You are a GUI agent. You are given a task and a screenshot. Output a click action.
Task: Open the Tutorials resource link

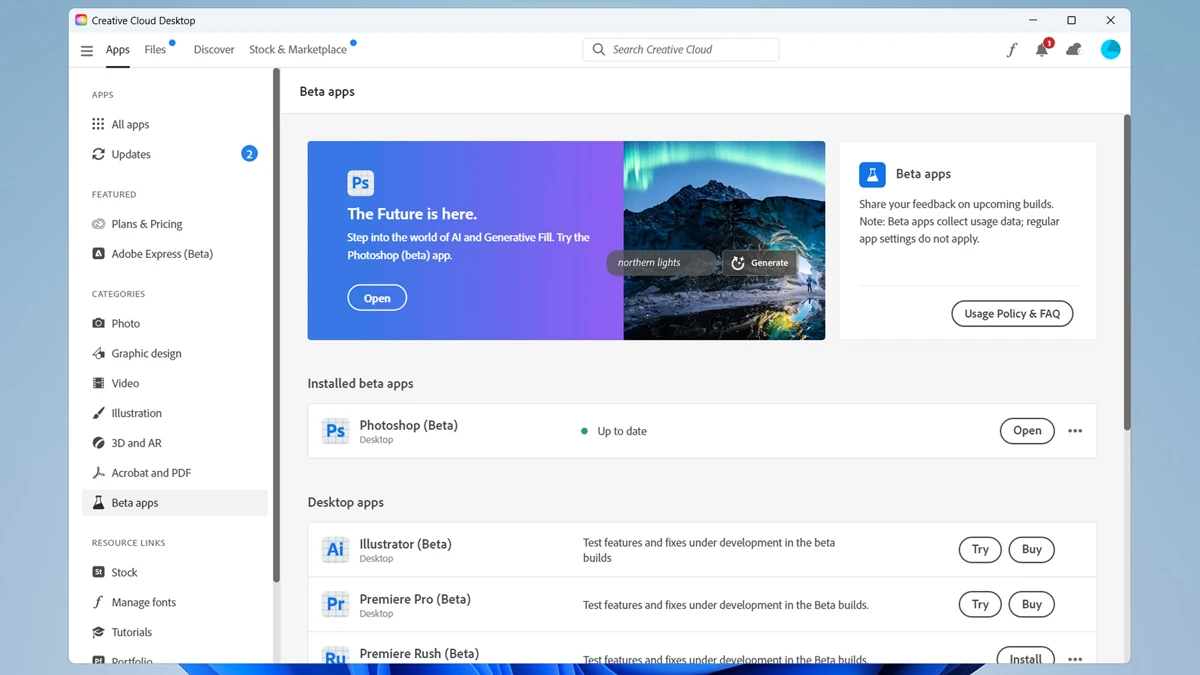click(x=131, y=633)
